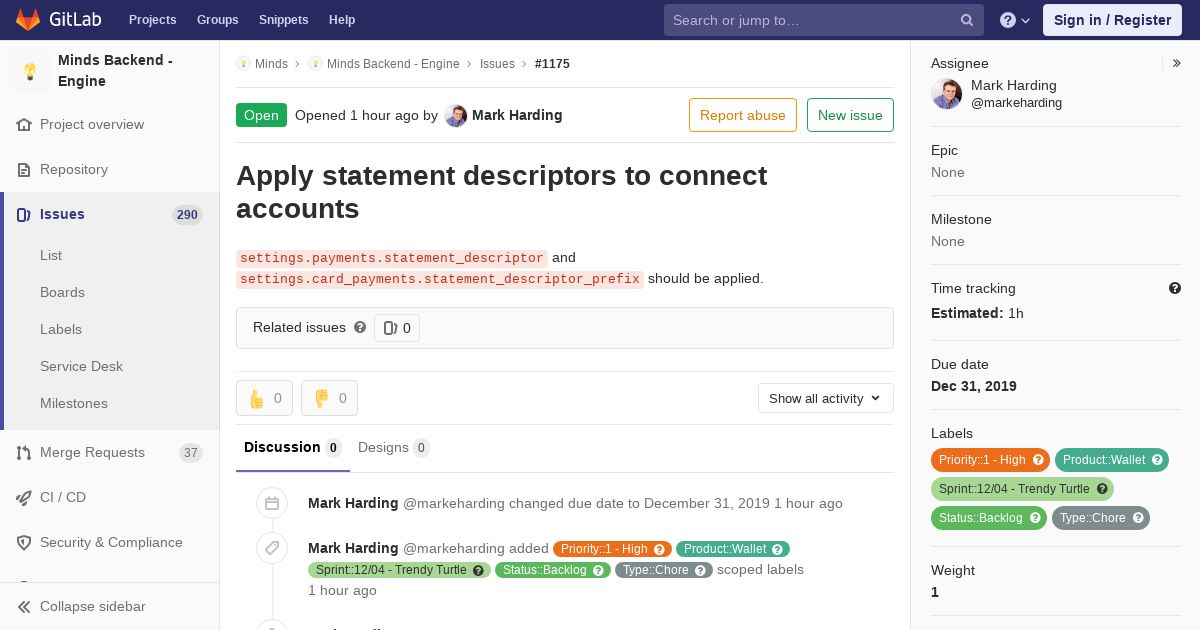This screenshot has height=630, width=1200.
Task: Click the Issues count badge 290
Action: click(187, 215)
